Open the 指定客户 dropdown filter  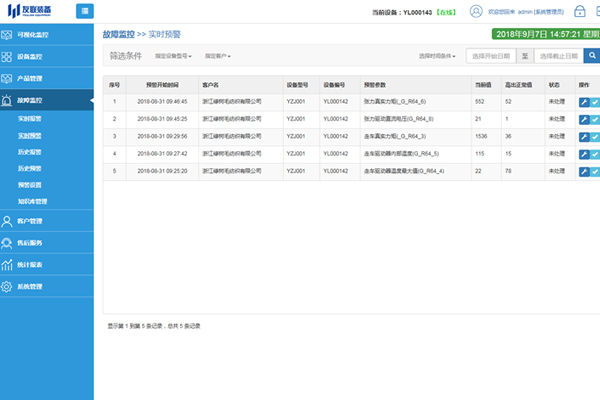(219, 56)
